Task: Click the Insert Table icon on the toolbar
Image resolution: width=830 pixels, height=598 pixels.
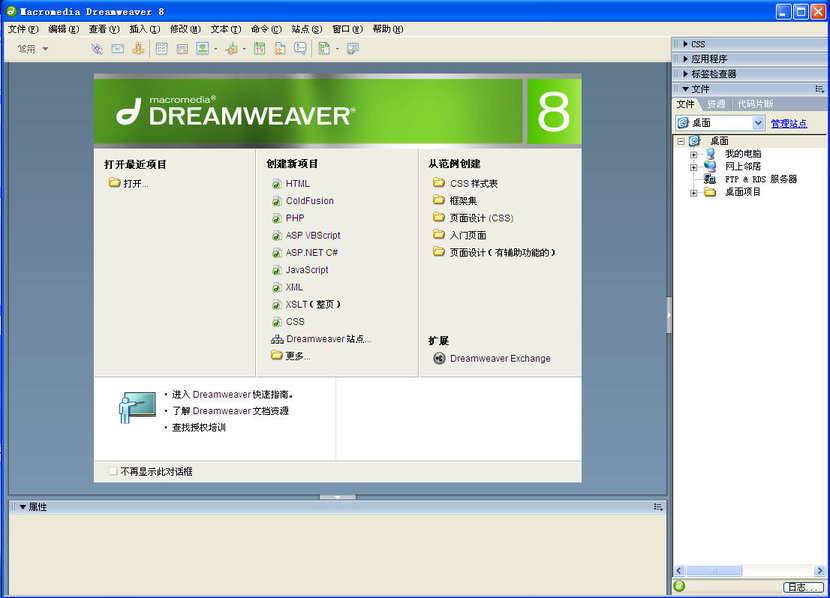Action: tap(160, 48)
